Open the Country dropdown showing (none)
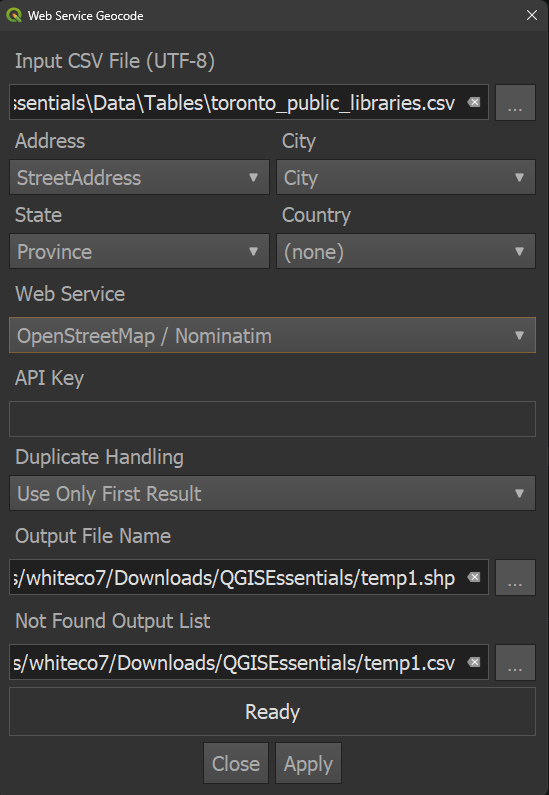Viewport: 549px width, 795px height. pos(406,251)
